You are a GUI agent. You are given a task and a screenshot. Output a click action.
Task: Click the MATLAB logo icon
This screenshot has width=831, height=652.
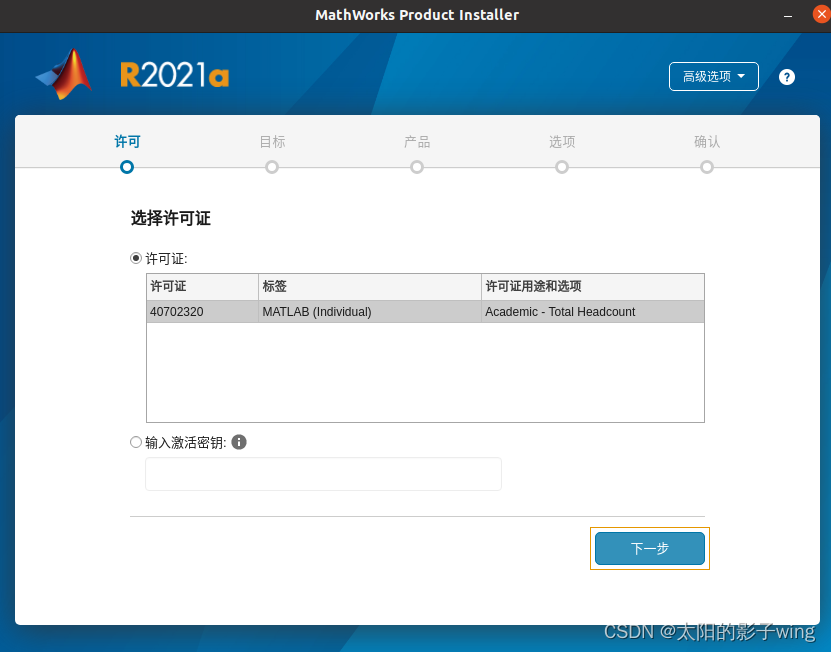coord(65,74)
